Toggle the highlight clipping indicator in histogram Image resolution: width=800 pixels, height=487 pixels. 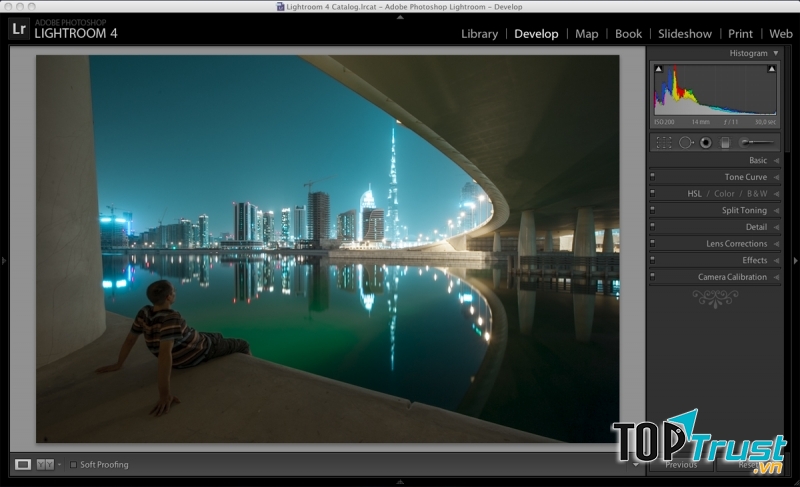pos(771,69)
